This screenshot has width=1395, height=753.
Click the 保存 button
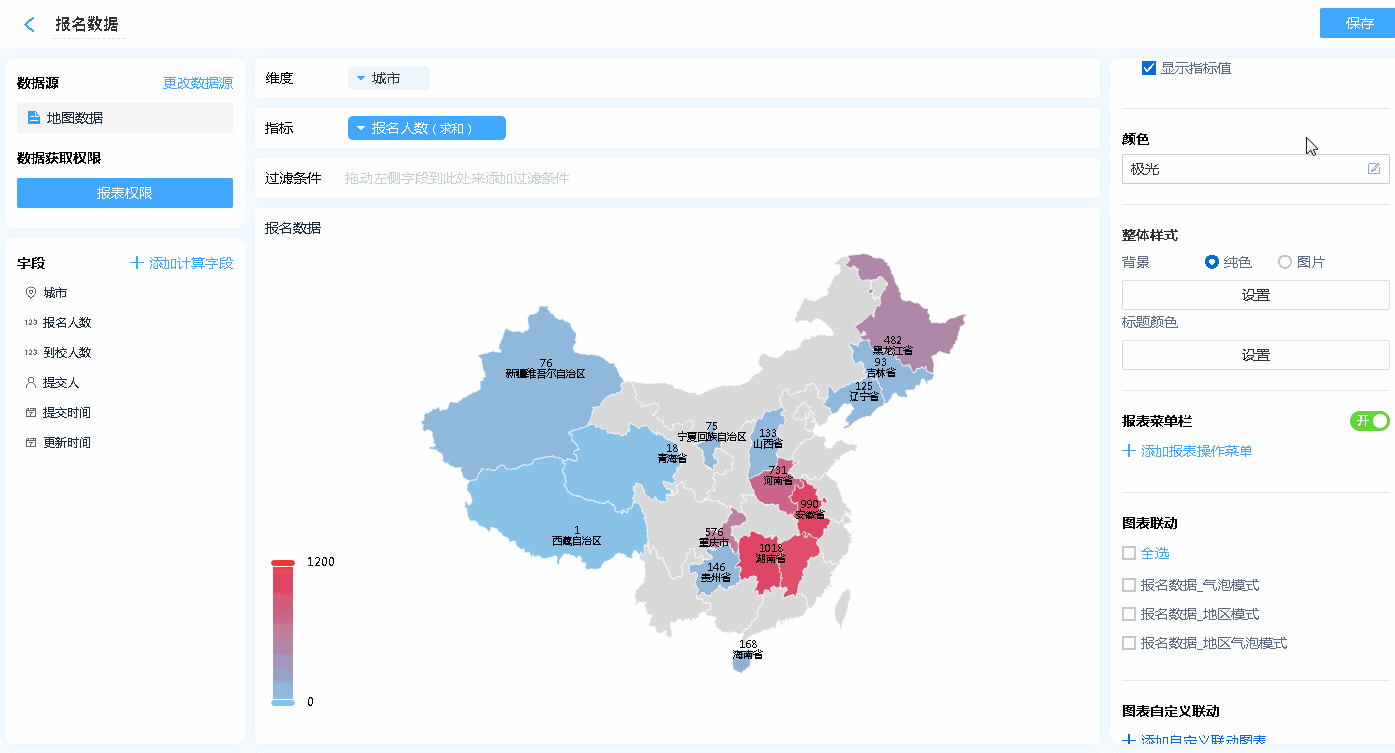coord(1359,23)
